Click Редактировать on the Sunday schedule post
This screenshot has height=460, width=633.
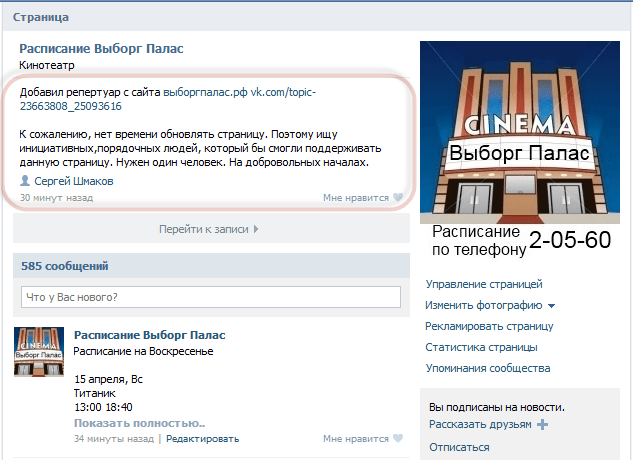coord(203,439)
